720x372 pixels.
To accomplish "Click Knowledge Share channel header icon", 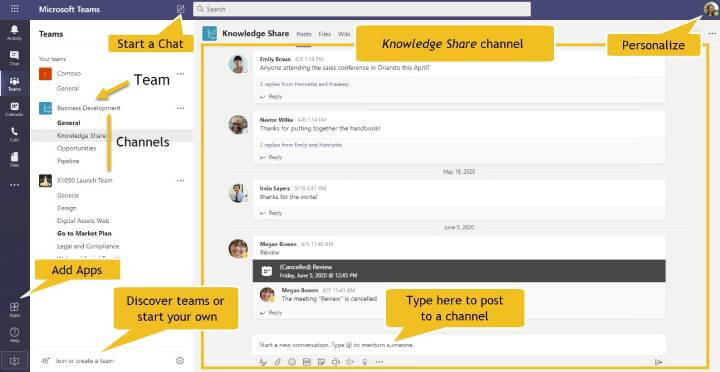I will click(x=209, y=34).
